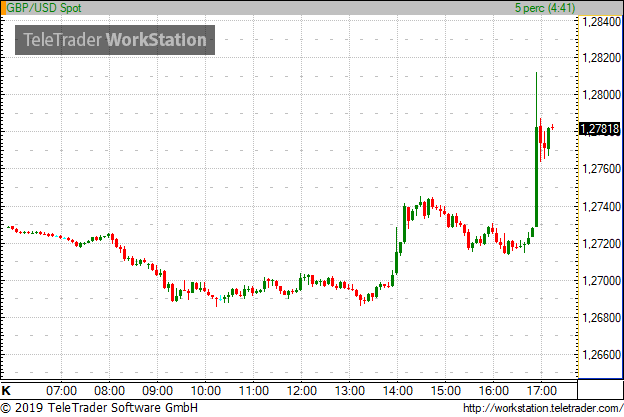Select the 1,26600 price axis label
This screenshot has width=624, height=417.
coord(601,355)
